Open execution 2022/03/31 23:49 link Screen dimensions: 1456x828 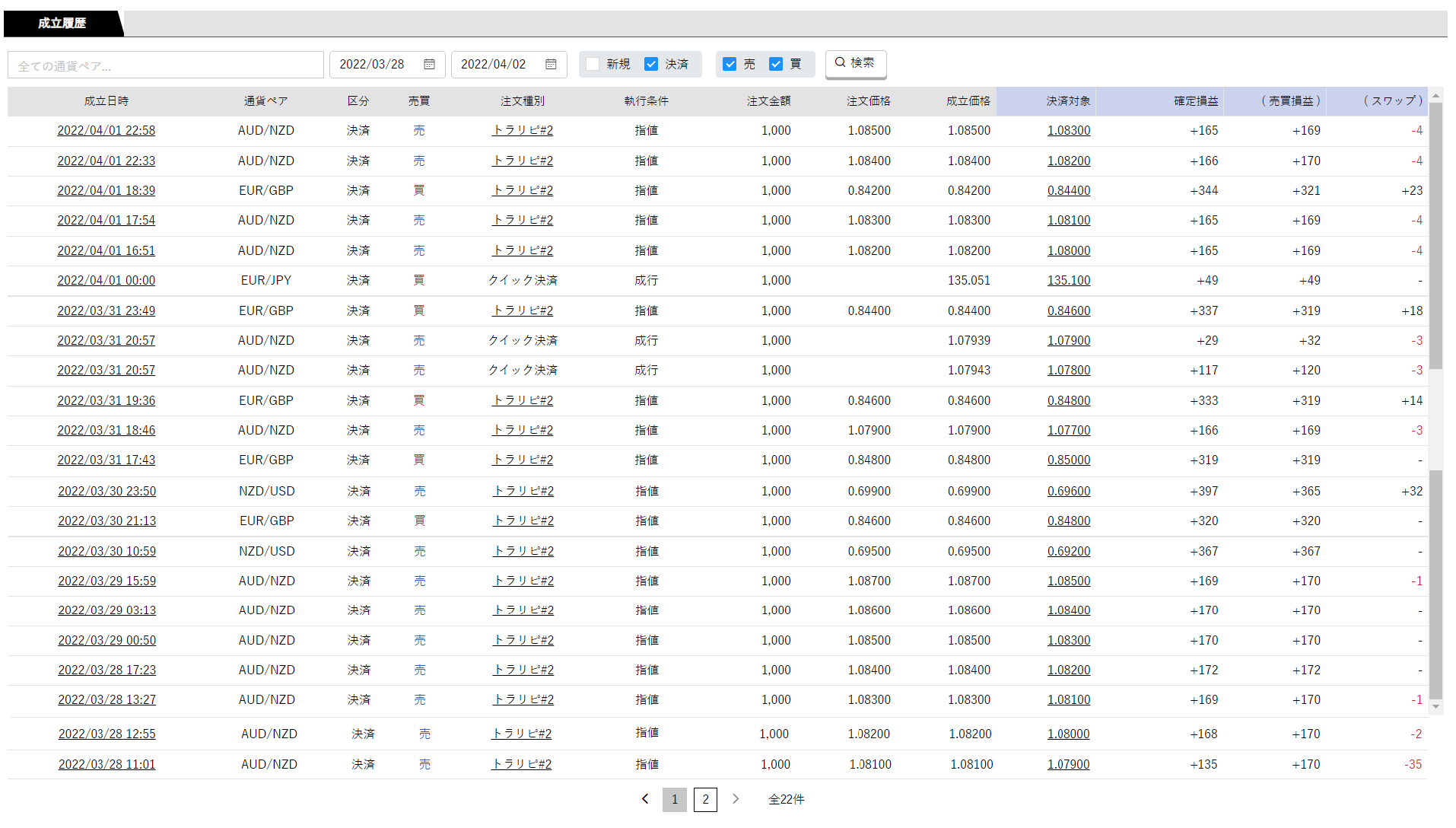pyautogui.click(x=106, y=311)
